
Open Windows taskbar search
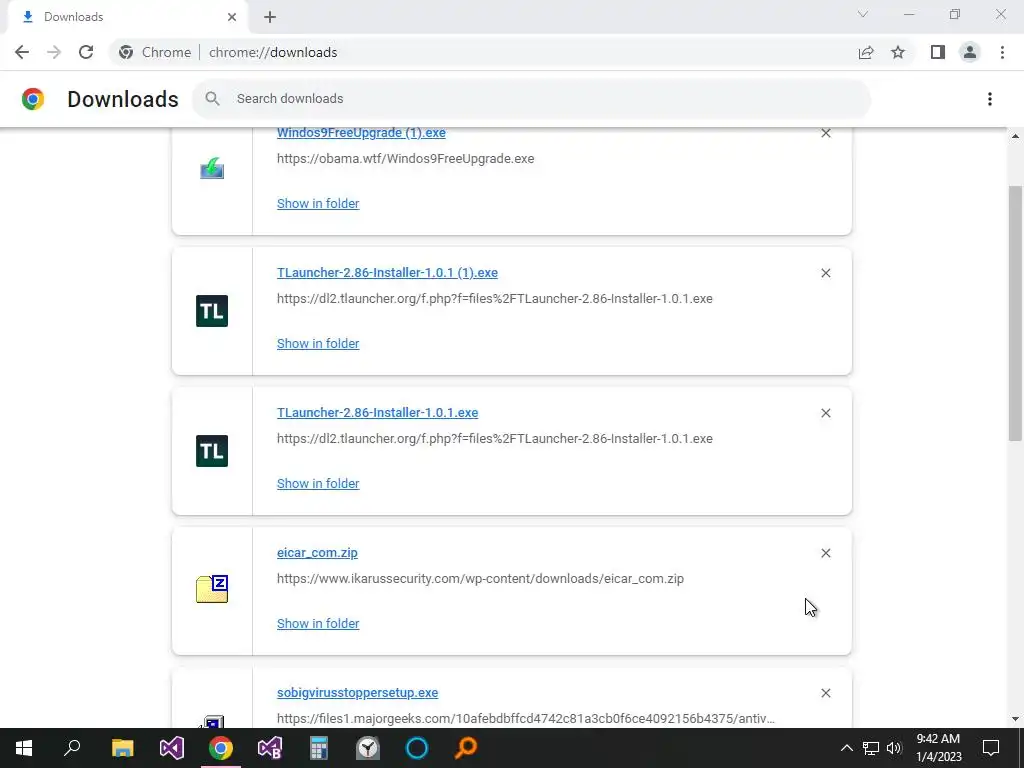pos(72,748)
